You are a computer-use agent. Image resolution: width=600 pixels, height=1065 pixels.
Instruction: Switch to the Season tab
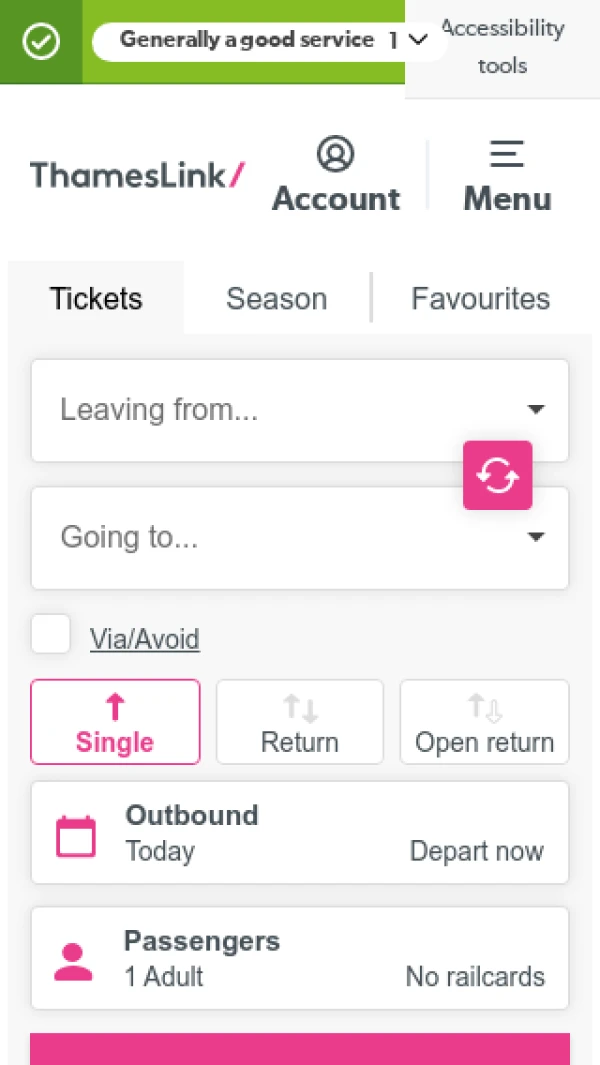pyautogui.click(x=276, y=298)
